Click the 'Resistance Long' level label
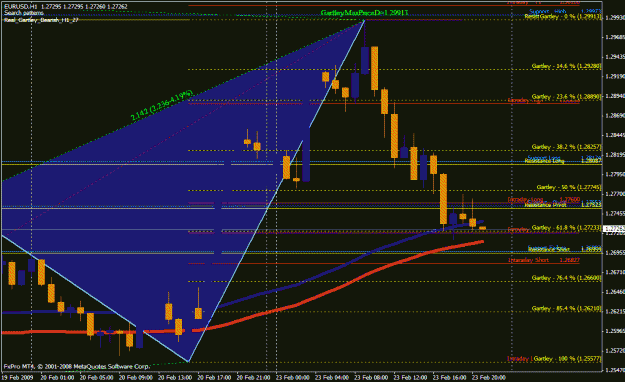 (x=544, y=161)
